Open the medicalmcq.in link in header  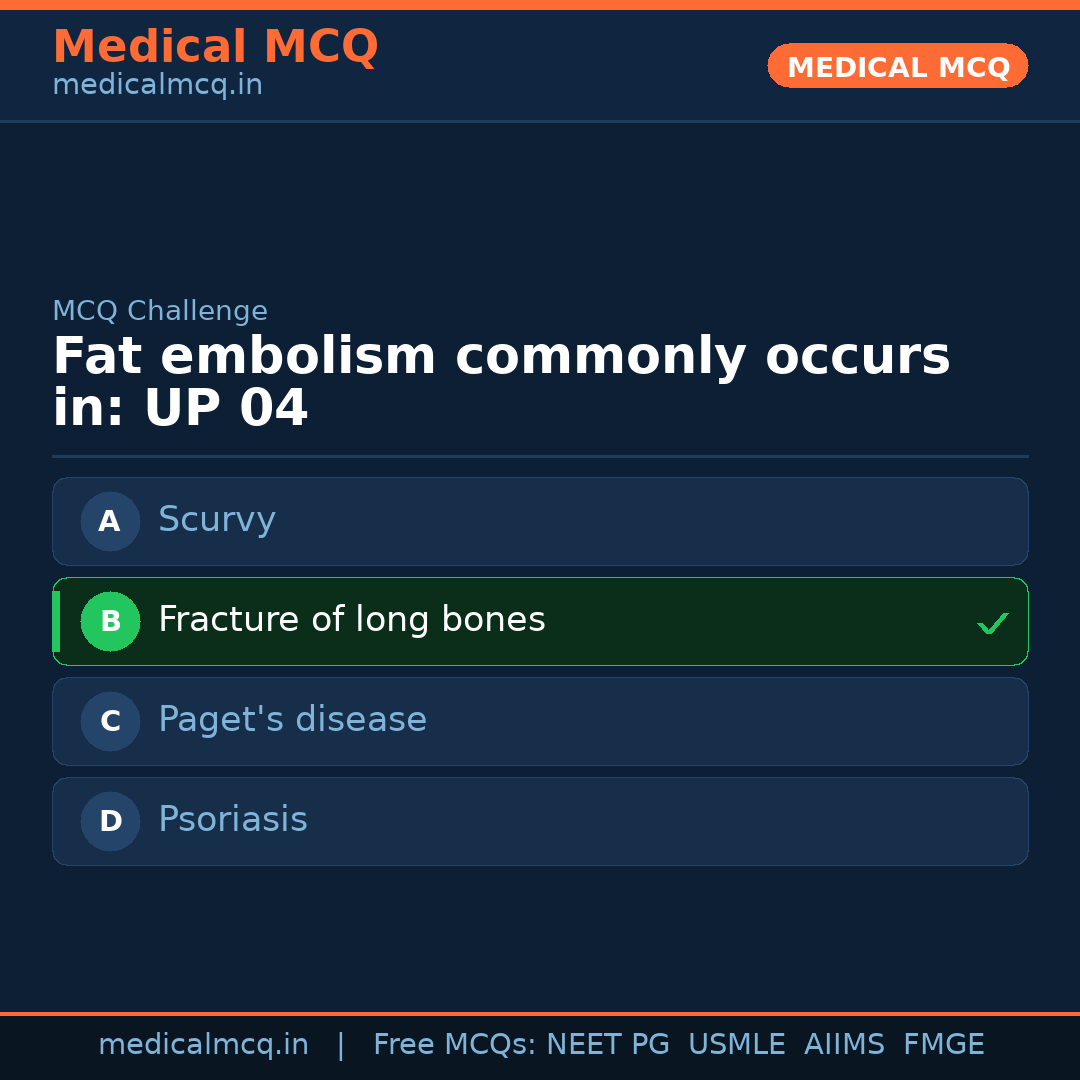tap(157, 85)
